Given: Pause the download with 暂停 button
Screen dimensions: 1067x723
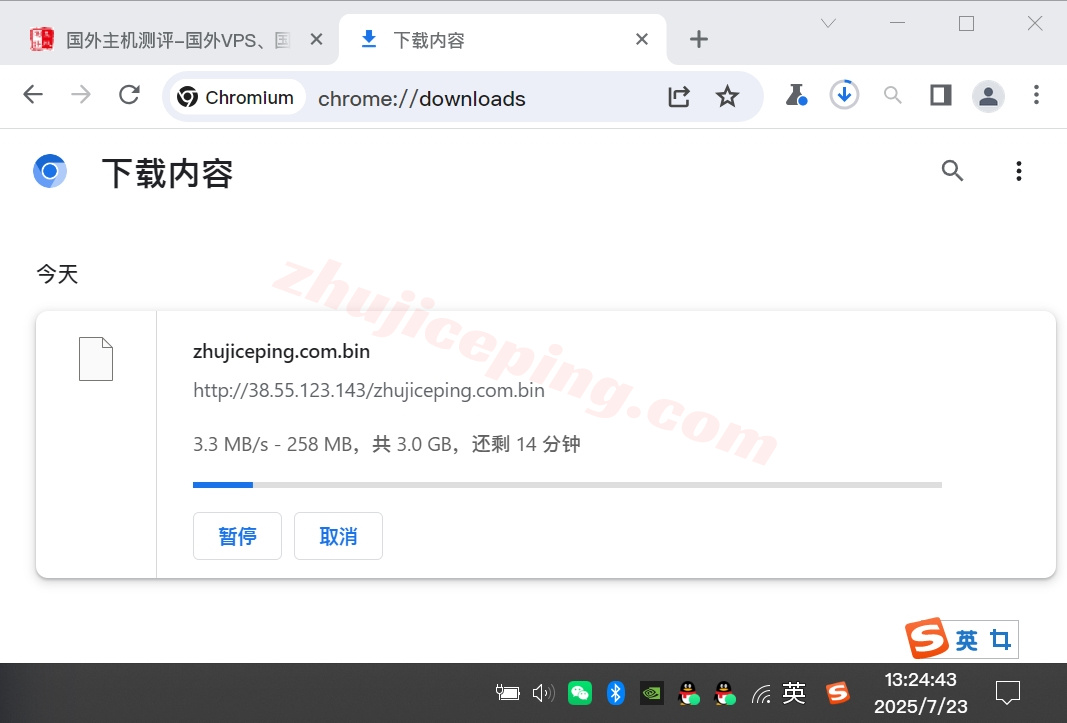Looking at the screenshot, I should (237, 536).
